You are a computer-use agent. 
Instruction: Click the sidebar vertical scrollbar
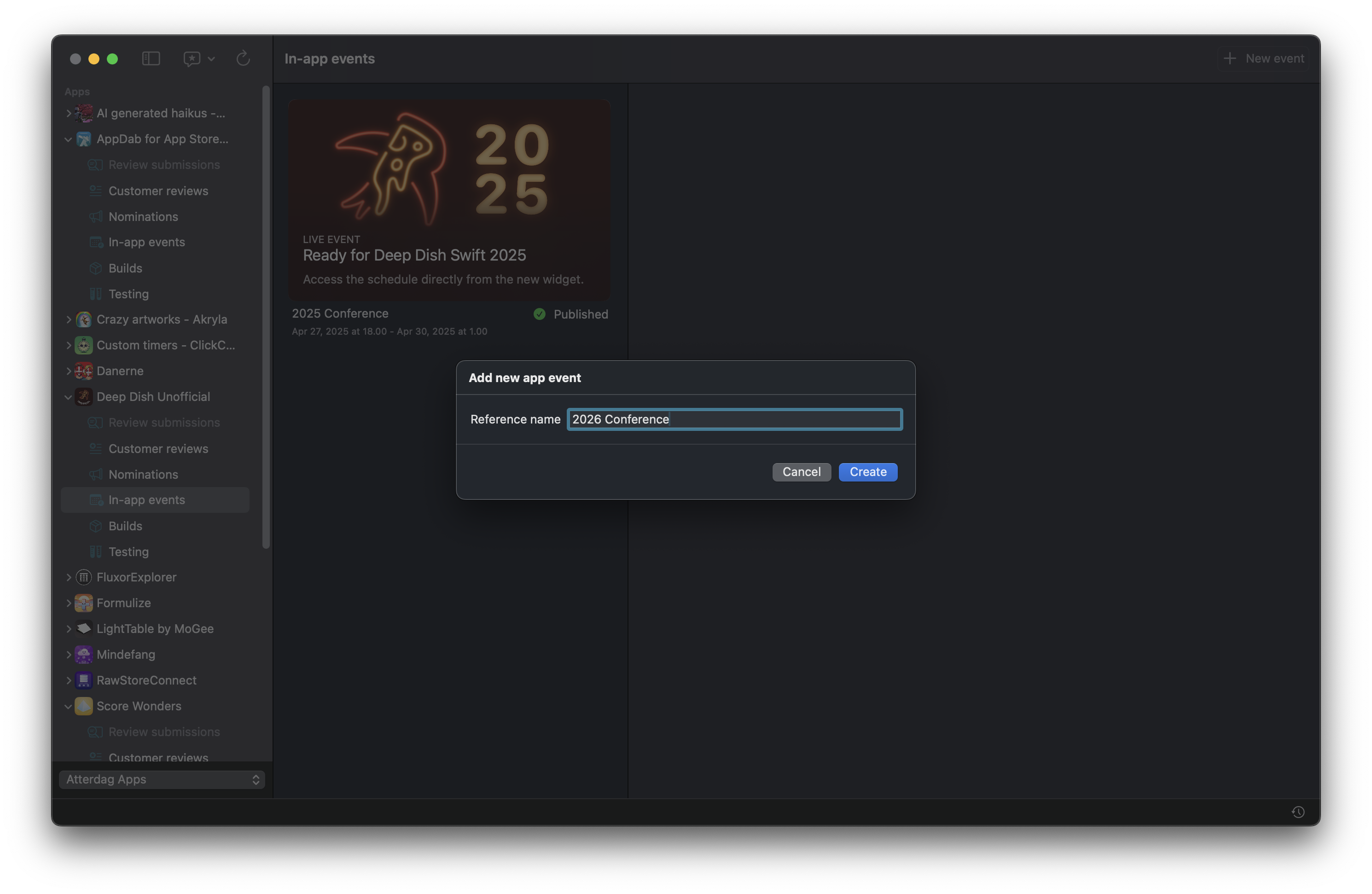[266, 317]
